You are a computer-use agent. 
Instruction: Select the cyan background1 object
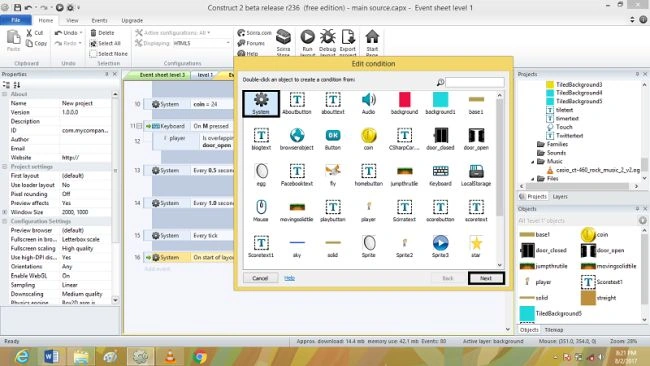440,104
